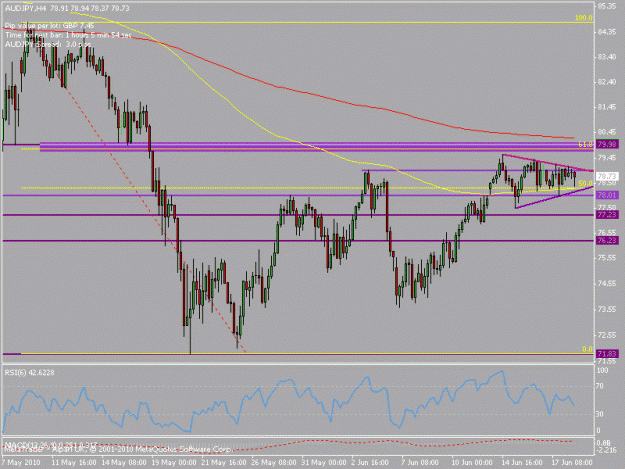Click the MACD scale value -2.216
The width and height of the screenshot is (625, 469).
pos(607,450)
